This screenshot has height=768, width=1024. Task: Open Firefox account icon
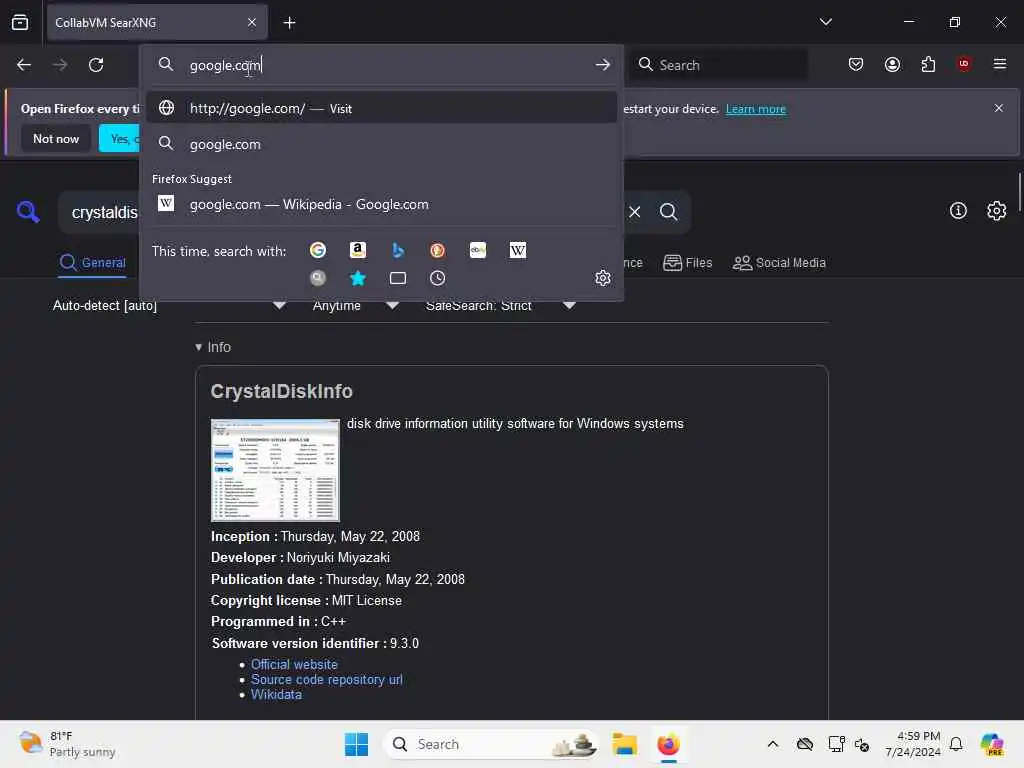pos(892,64)
